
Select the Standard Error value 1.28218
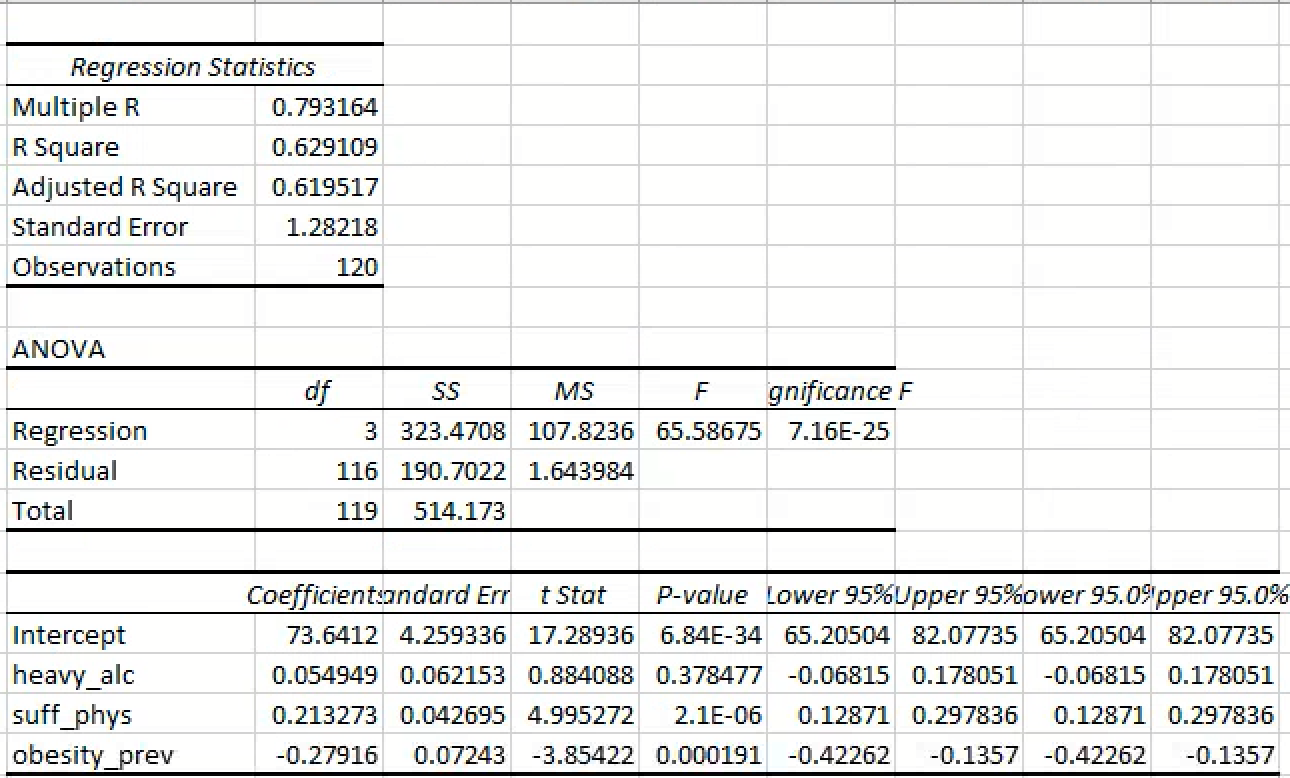tap(331, 227)
